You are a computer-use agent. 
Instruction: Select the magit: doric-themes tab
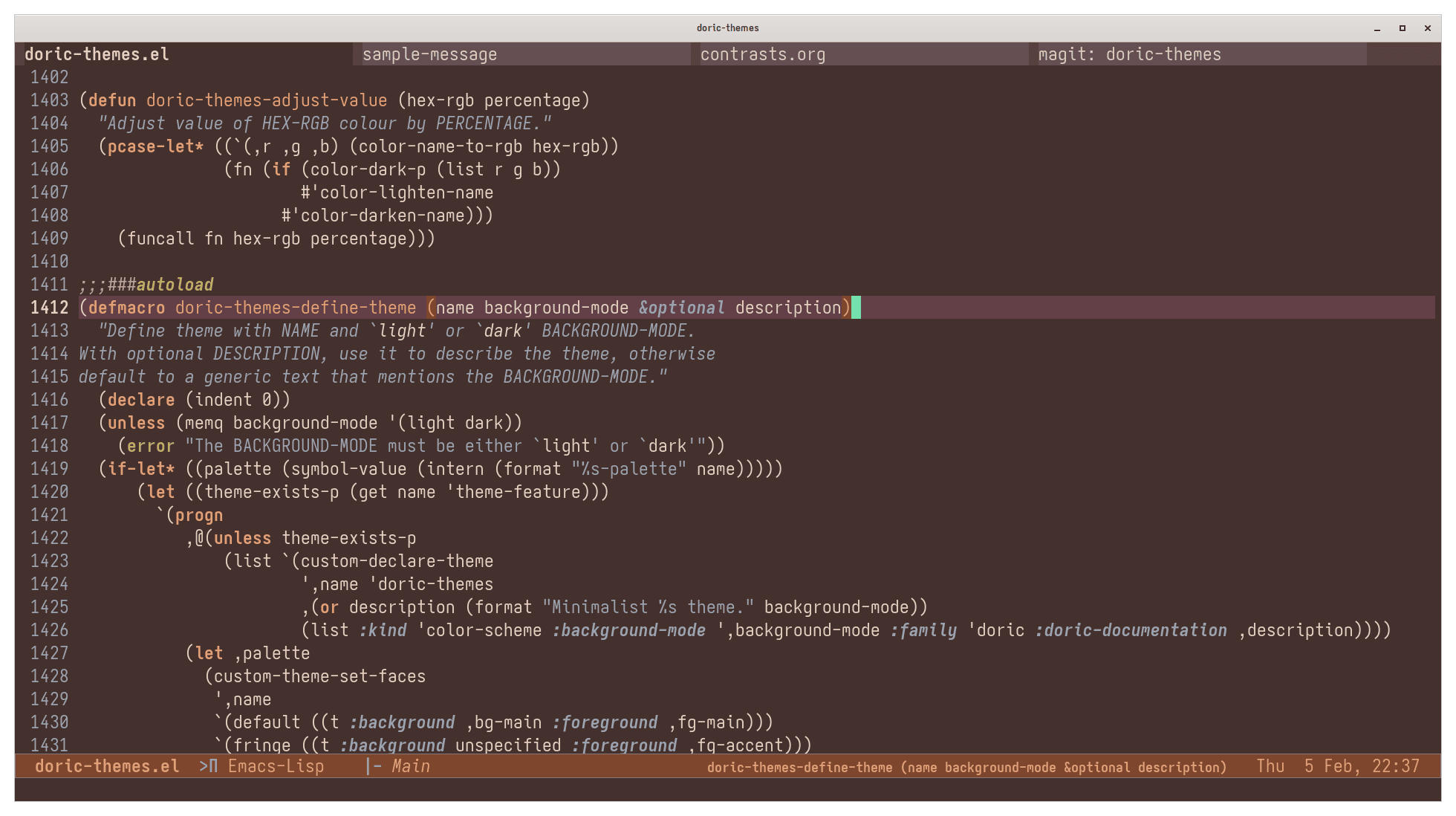pos(1129,54)
